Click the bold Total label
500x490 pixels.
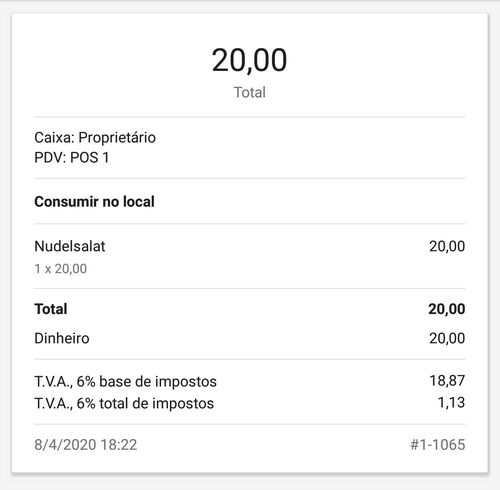pyautogui.click(x=51, y=309)
